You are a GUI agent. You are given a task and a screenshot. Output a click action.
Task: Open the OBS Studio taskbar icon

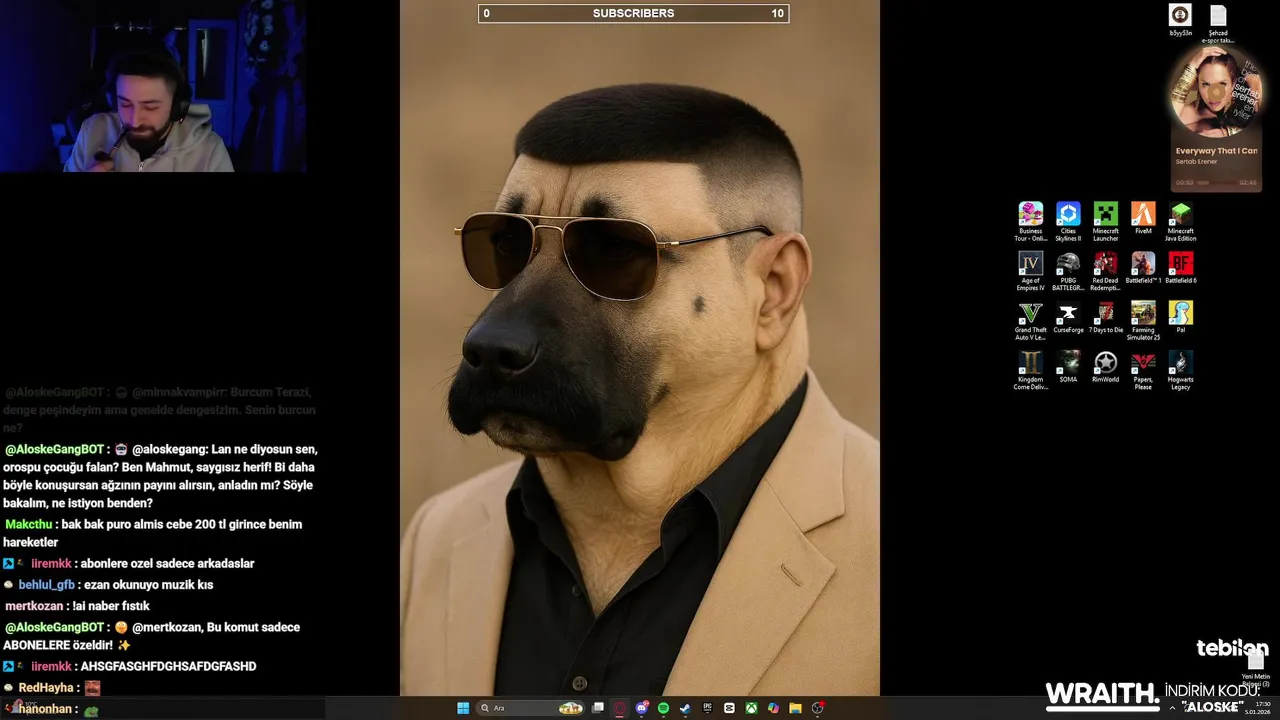tap(818, 708)
